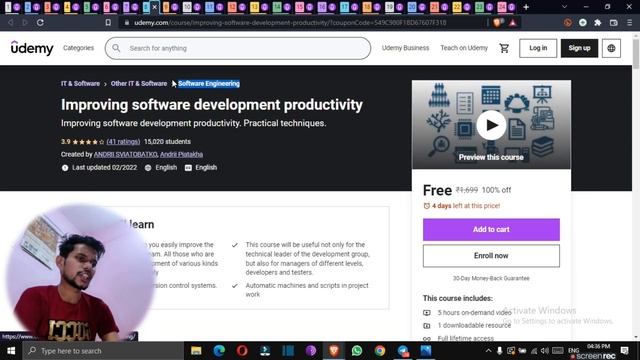This screenshot has width=640, height=360.
Task: Click the Enroll now button
Action: click(x=491, y=256)
